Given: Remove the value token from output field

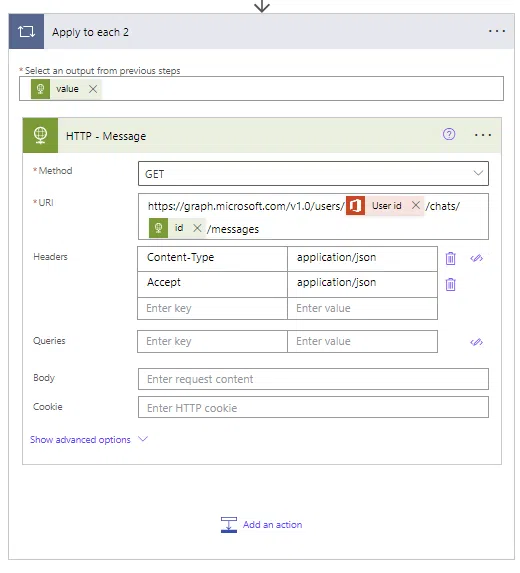Looking at the screenshot, I should click(x=93, y=89).
